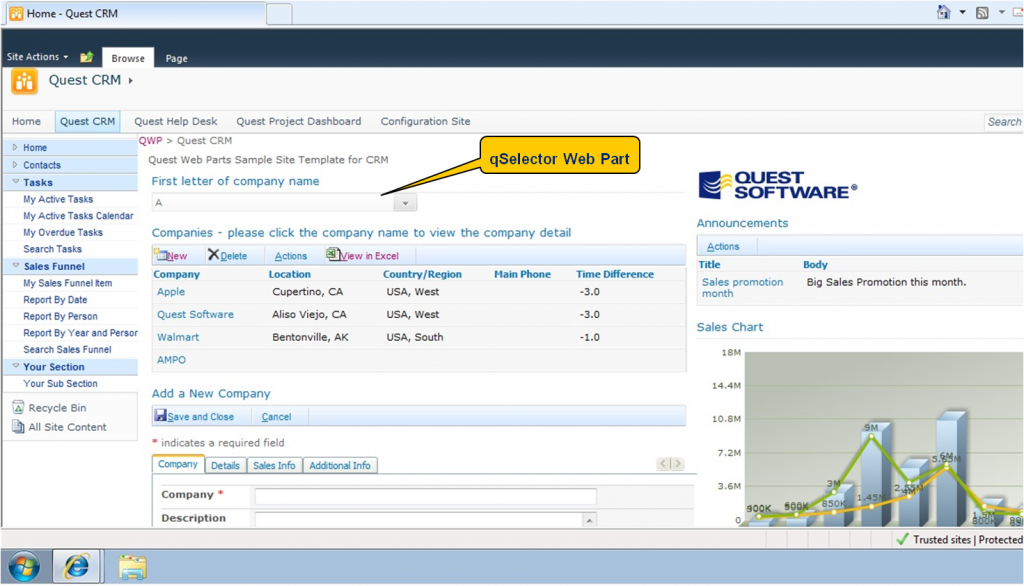The height and width of the screenshot is (586, 1024).
Task: Click the browser home icon
Action: 943,12
